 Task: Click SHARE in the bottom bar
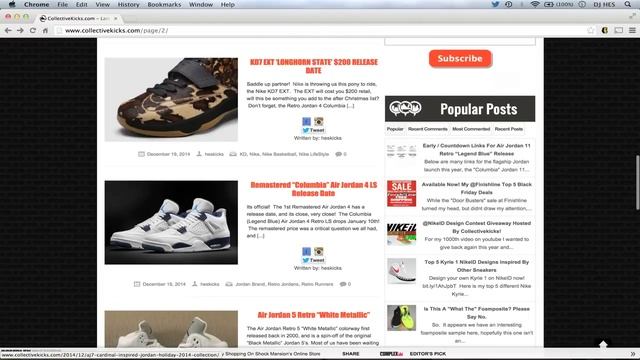(x=351, y=354)
